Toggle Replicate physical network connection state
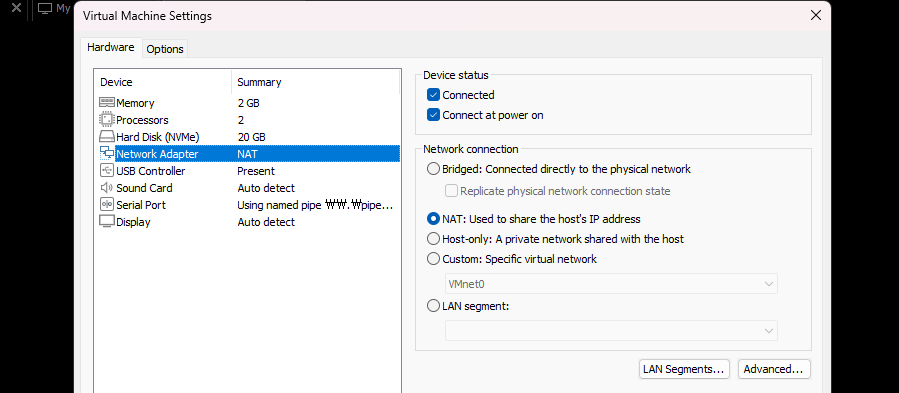 (451, 191)
